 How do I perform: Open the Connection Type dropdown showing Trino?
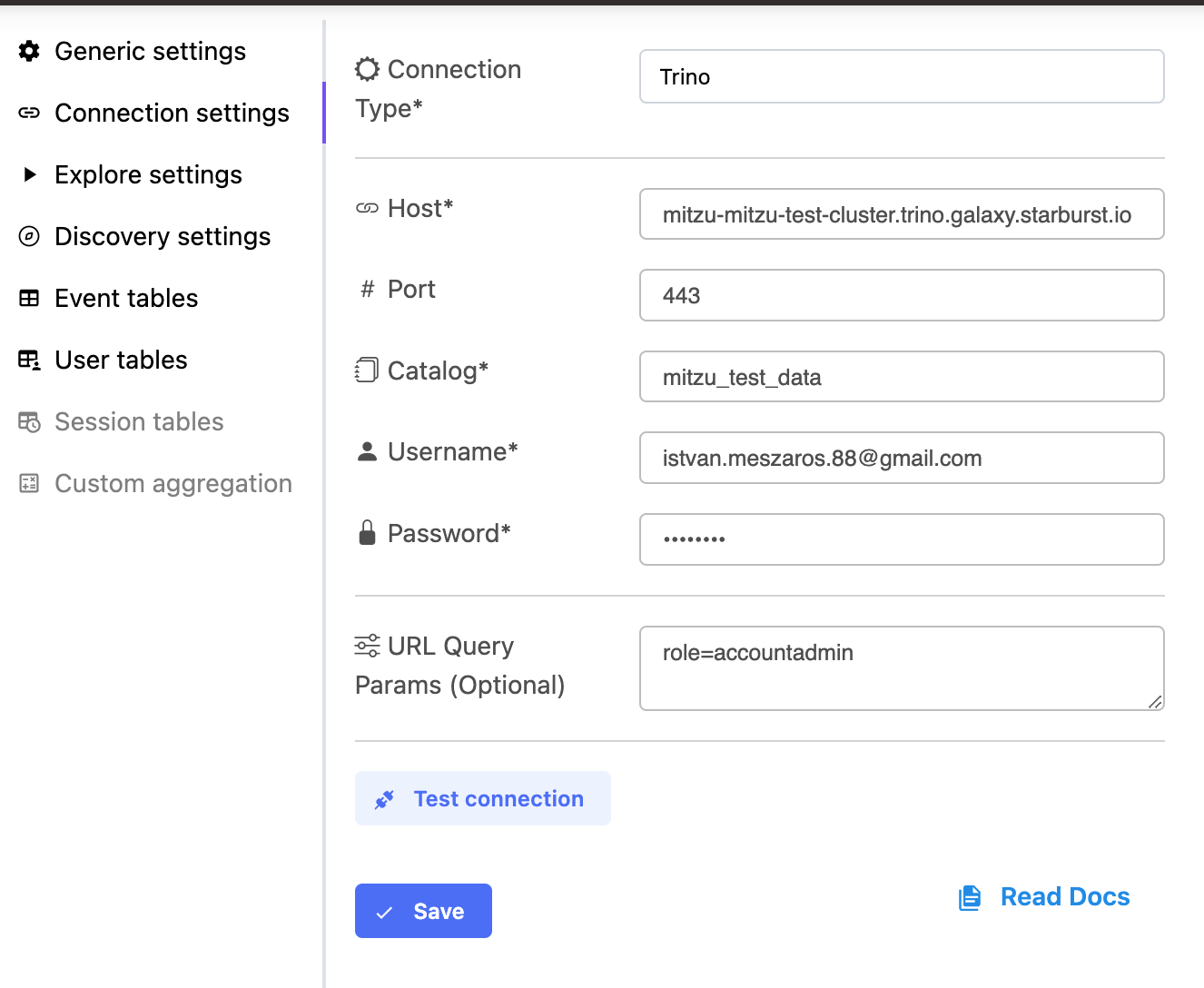pyautogui.click(x=901, y=76)
